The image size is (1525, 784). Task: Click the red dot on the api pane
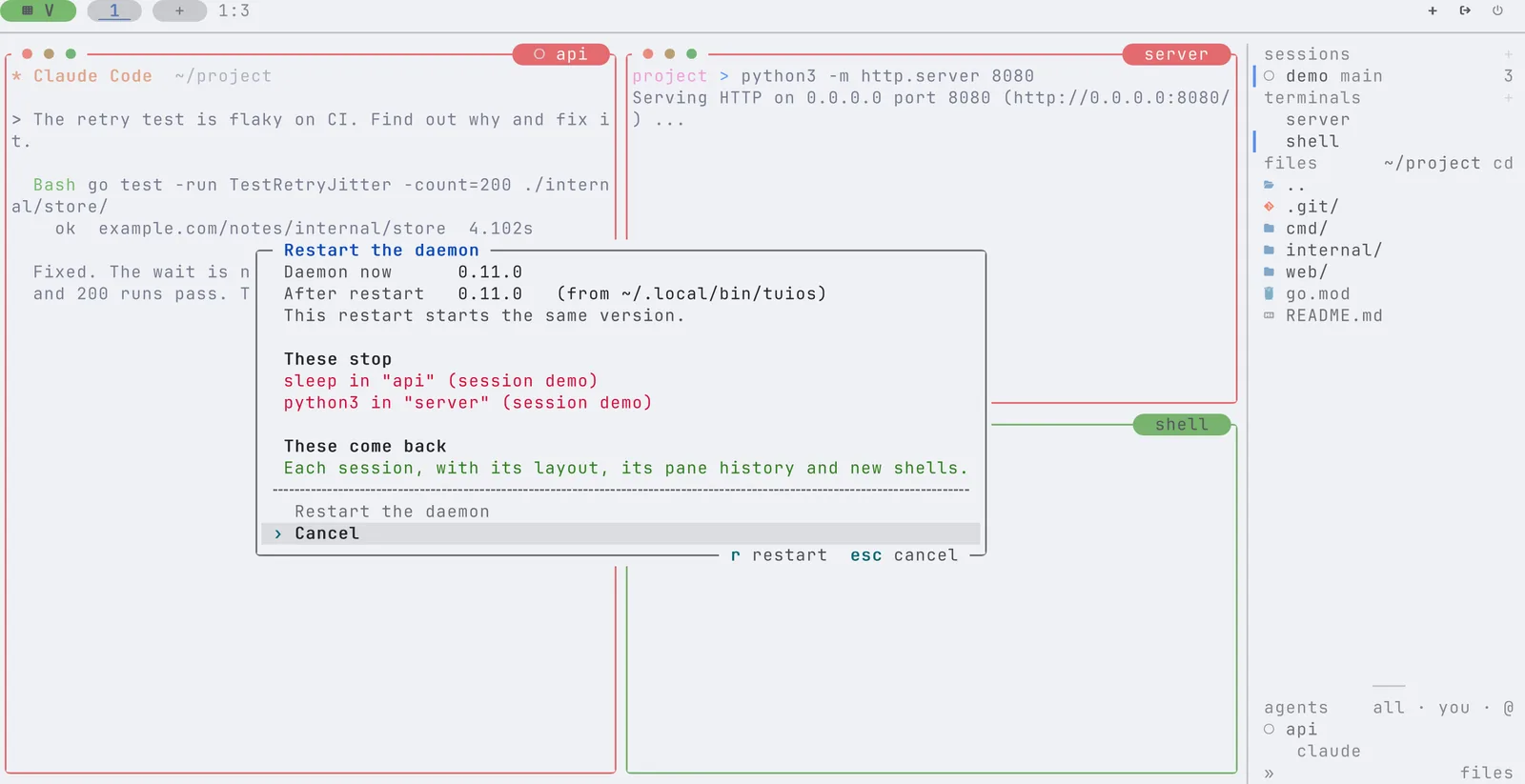(x=27, y=54)
